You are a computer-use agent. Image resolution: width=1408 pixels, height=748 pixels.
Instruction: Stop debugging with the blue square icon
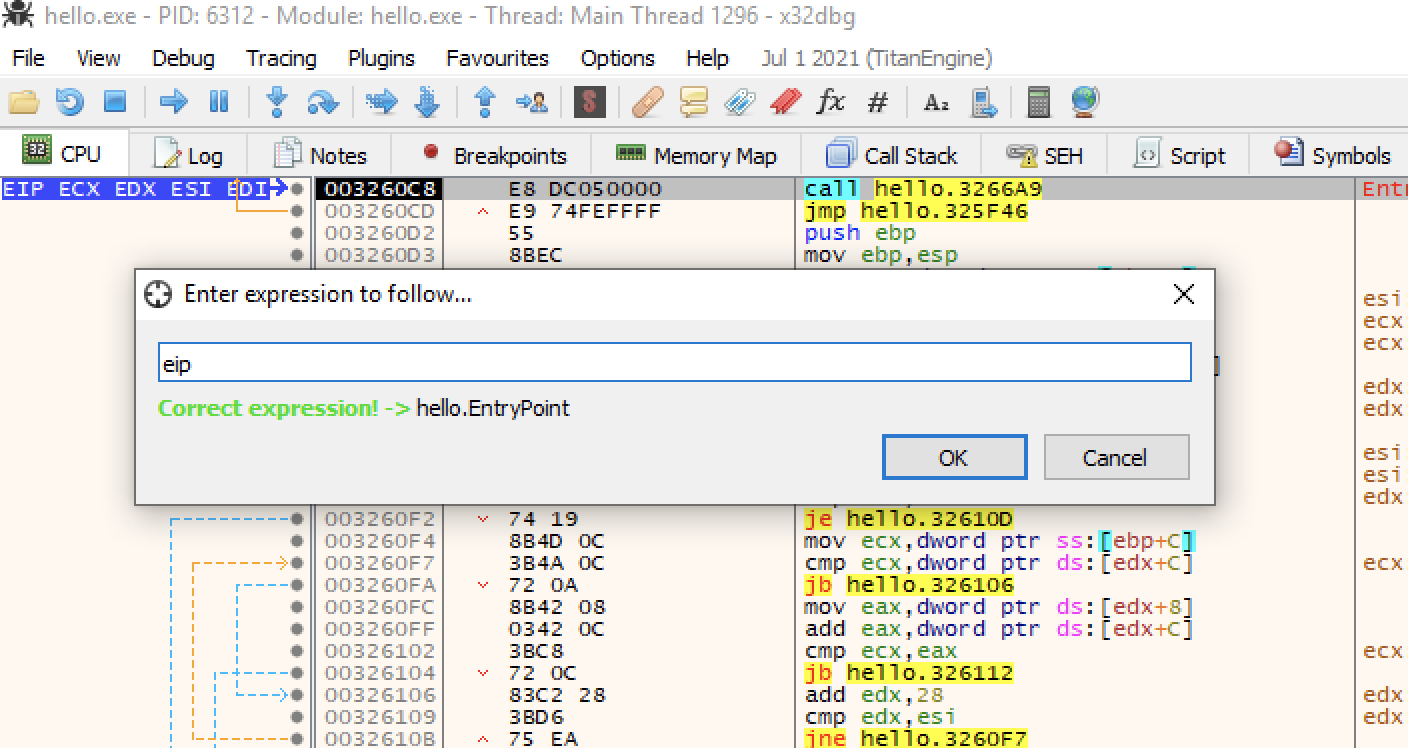[x=115, y=101]
